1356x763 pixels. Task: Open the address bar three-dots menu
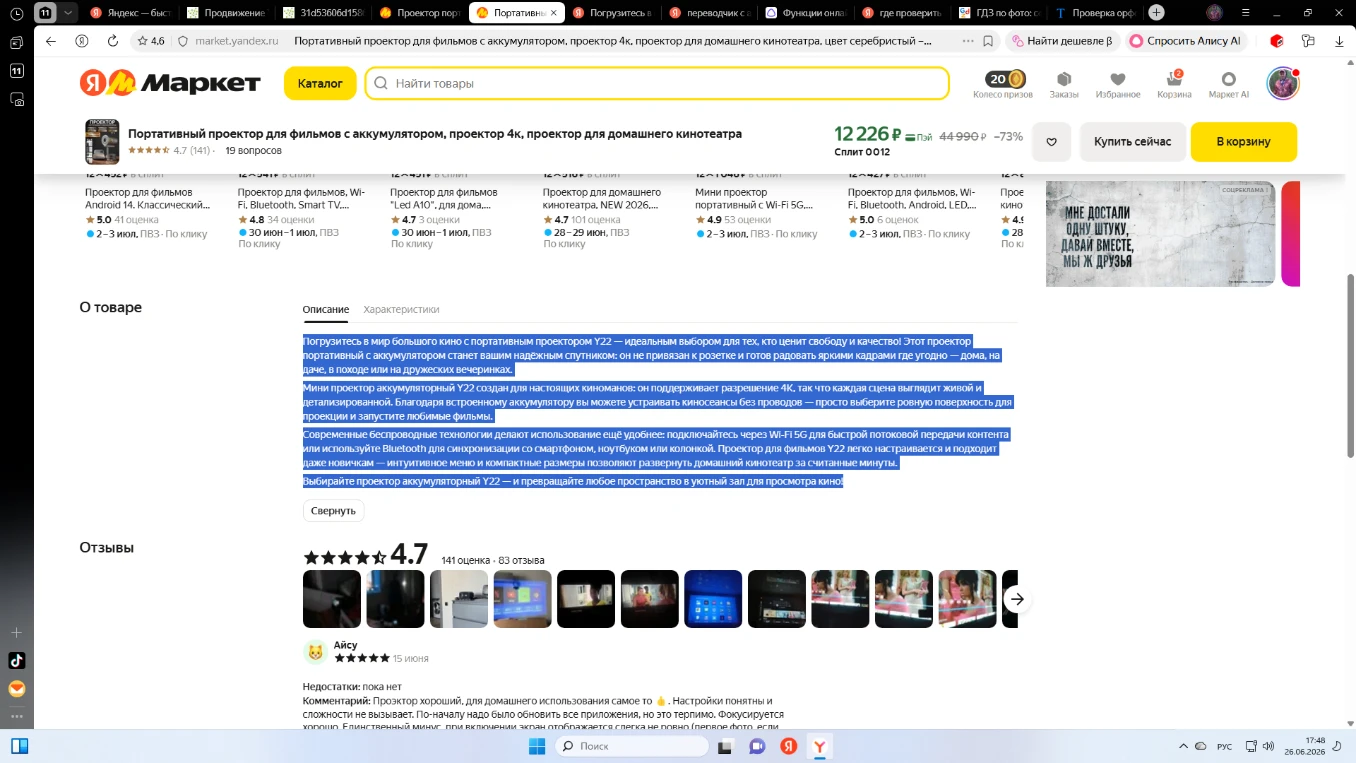click(967, 41)
